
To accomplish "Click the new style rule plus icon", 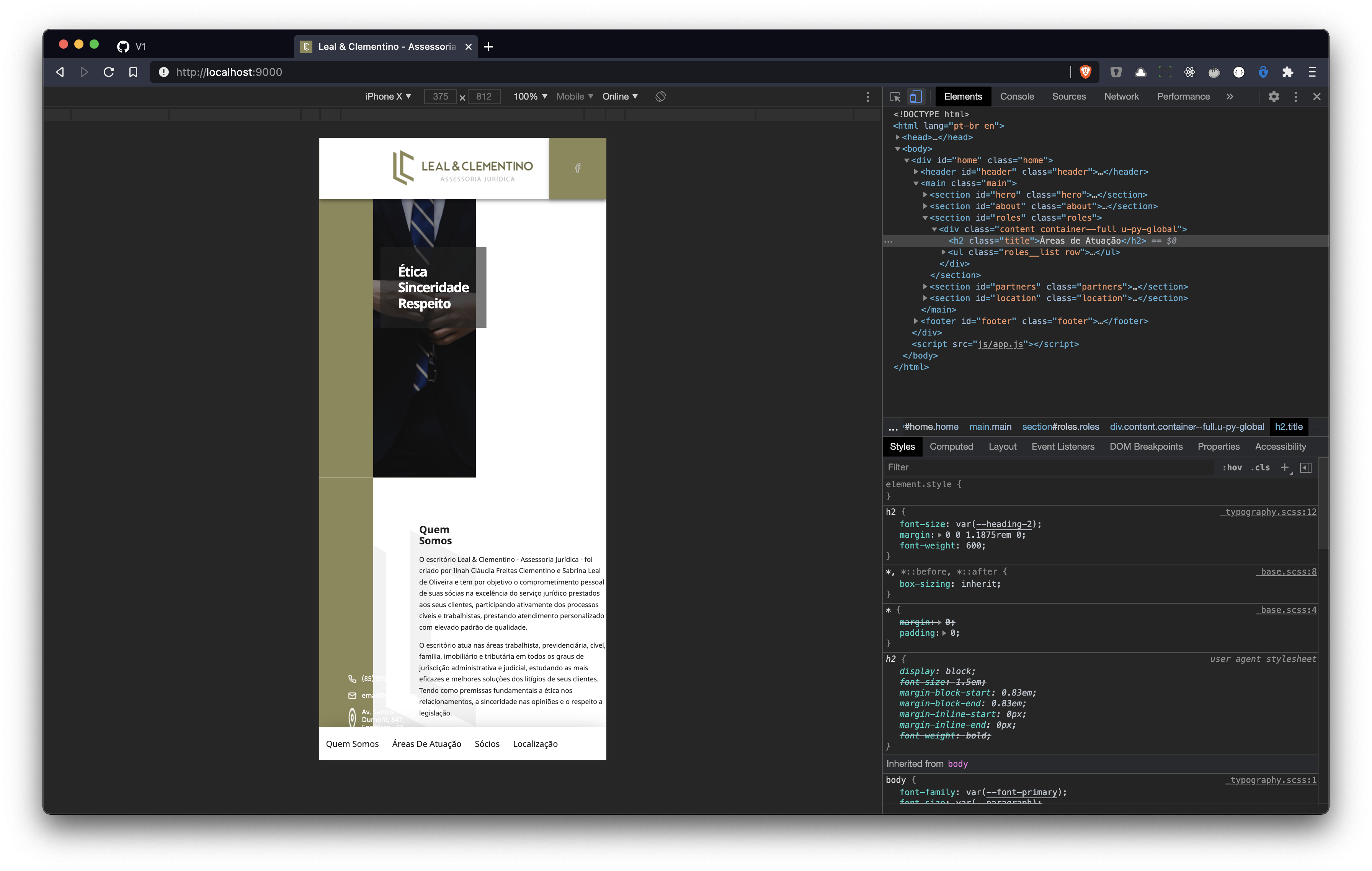I will [1285, 467].
